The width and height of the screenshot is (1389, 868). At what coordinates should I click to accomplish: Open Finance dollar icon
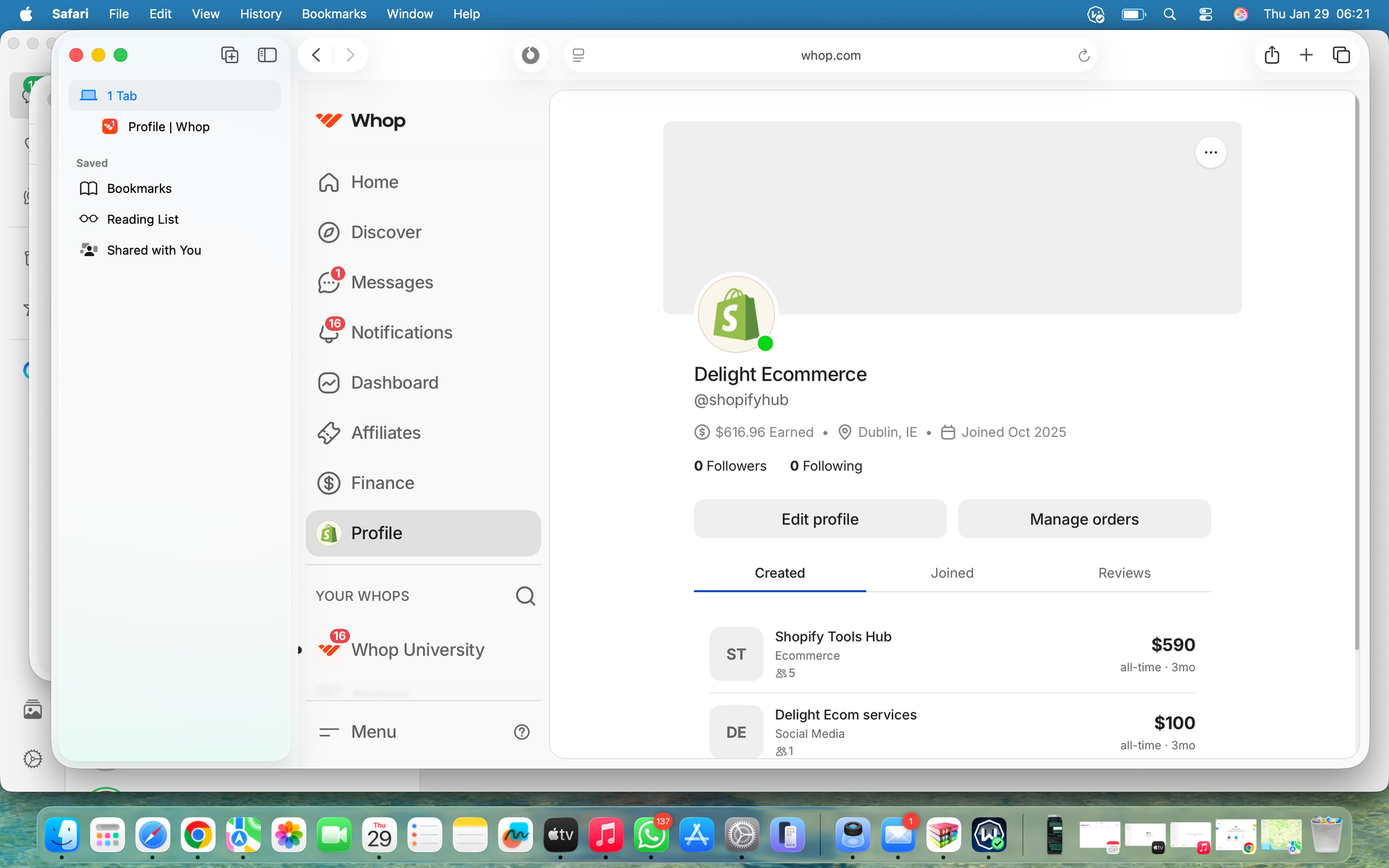pos(328,483)
